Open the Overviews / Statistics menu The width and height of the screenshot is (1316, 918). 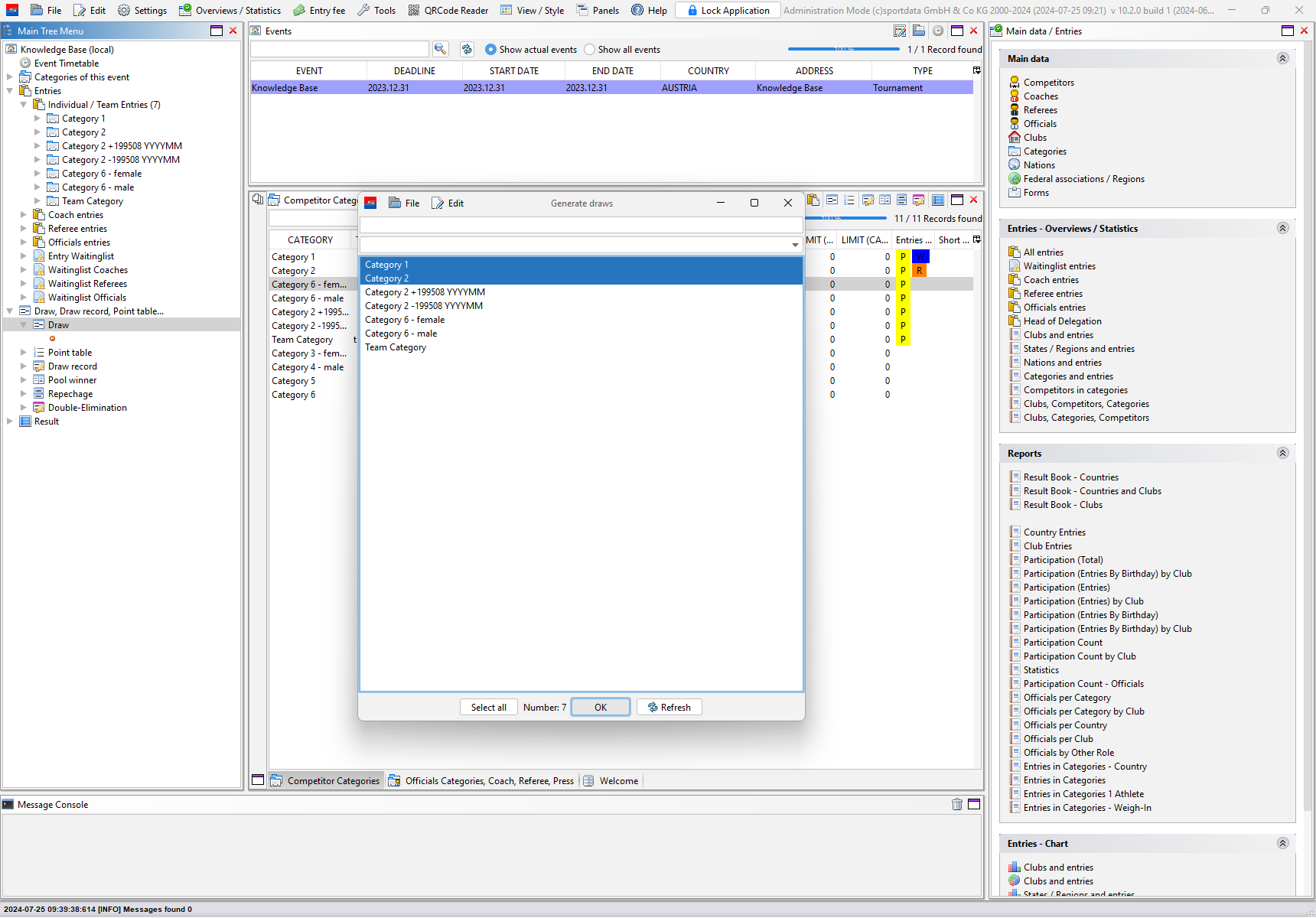(230, 10)
